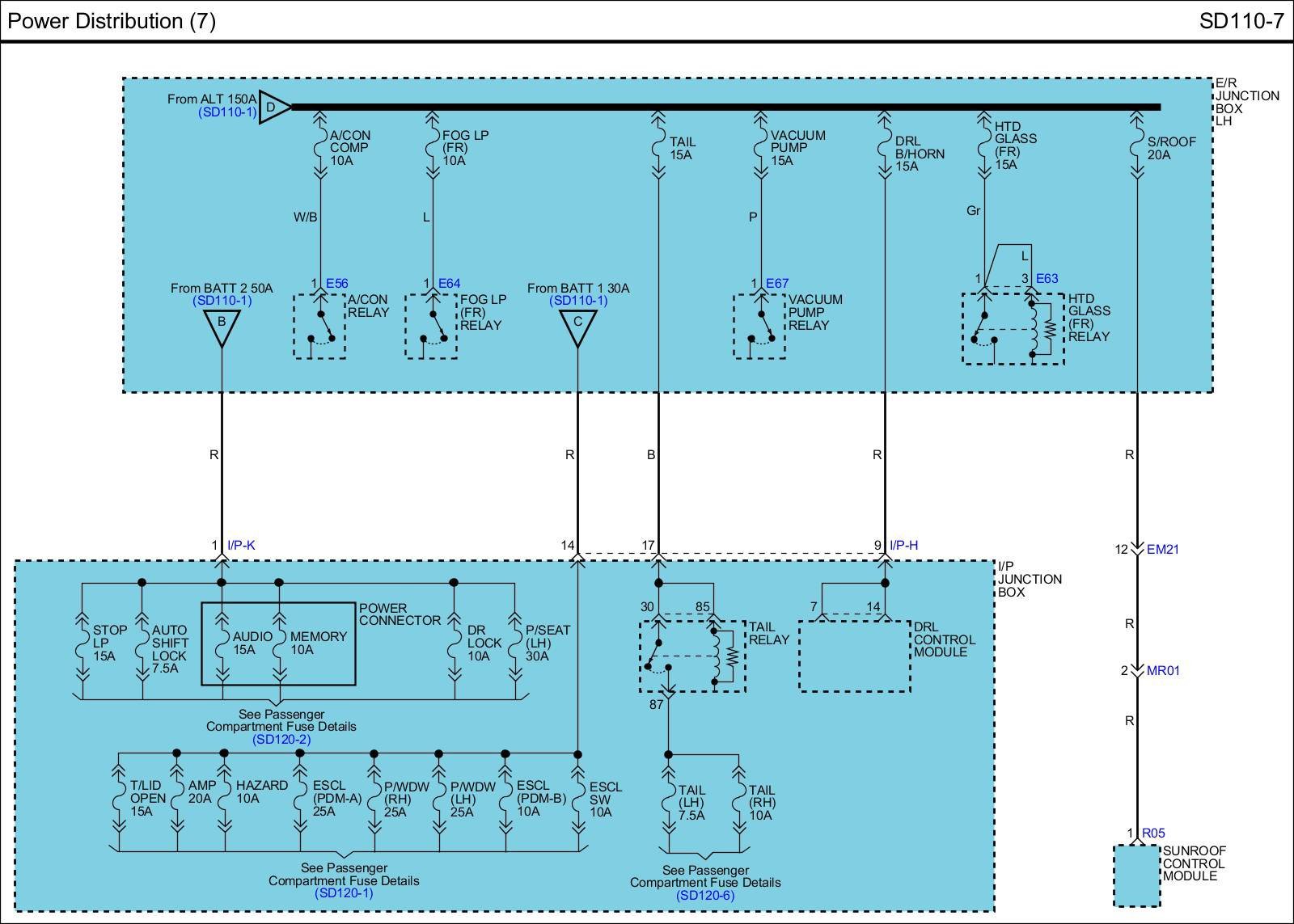Follow the SD120-2 passenger compartment fuse link
This screenshot has height=924, width=1294.
click(x=281, y=739)
